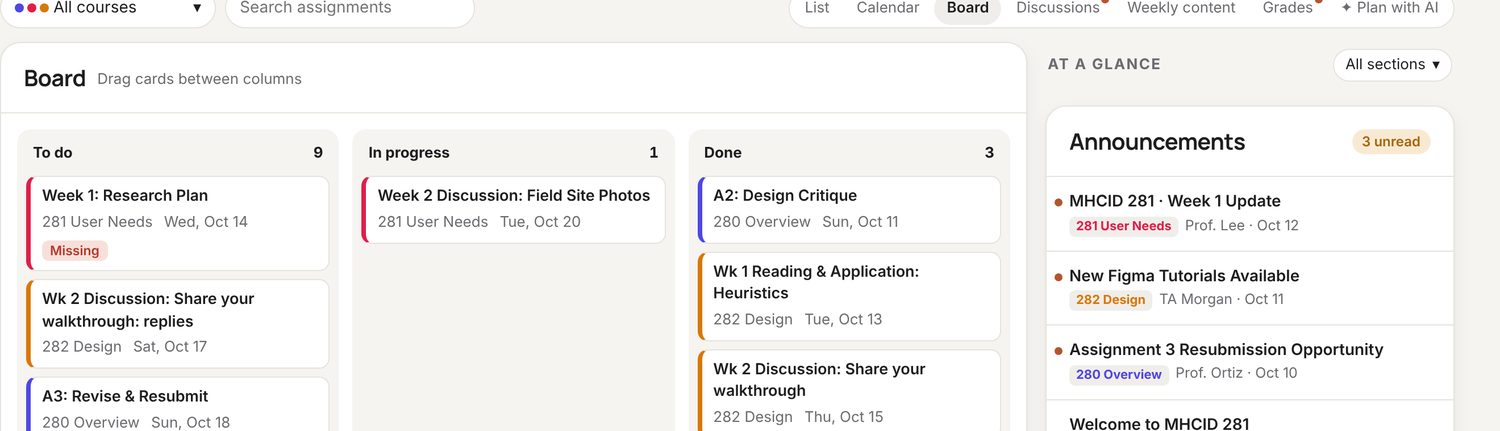
Task: Switch to the List view tab
Action: tap(817, 8)
